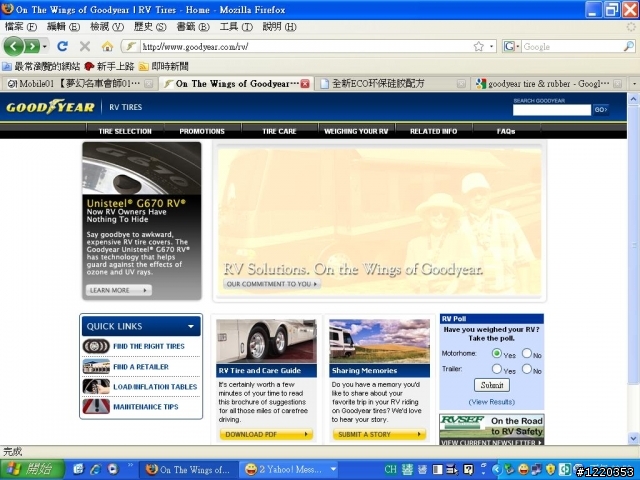This screenshot has width=640, height=480.
Task: Submit the RV Poll
Action: coord(492,385)
